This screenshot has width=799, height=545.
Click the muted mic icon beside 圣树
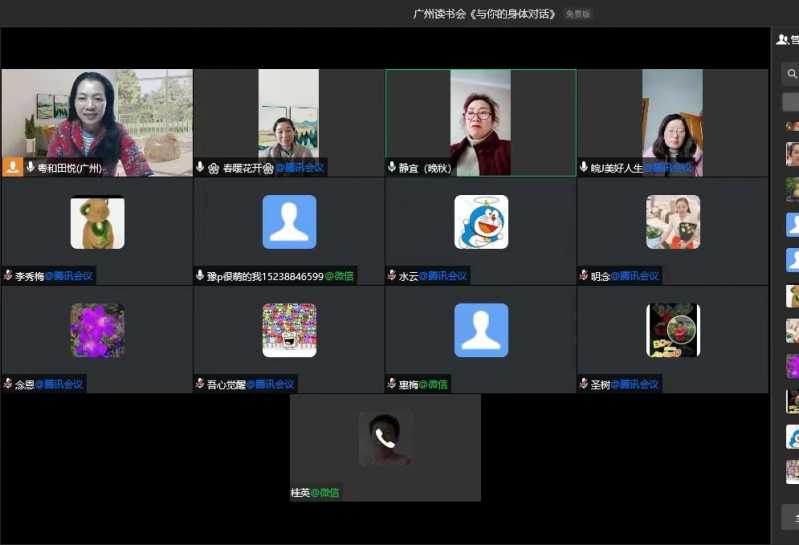pyautogui.click(x=583, y=383)
